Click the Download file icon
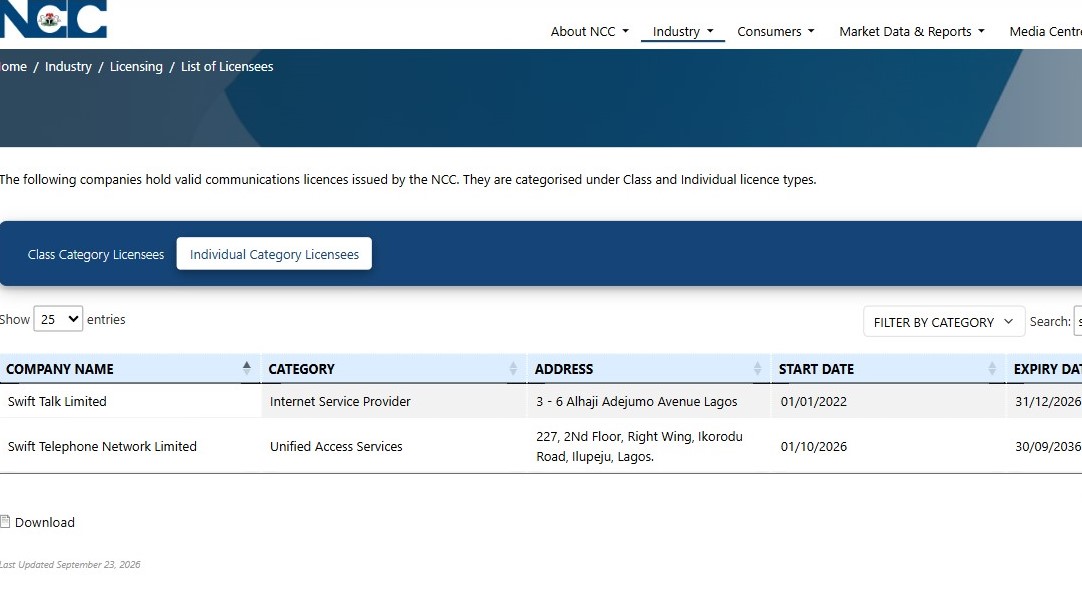 tap(5, 522)
